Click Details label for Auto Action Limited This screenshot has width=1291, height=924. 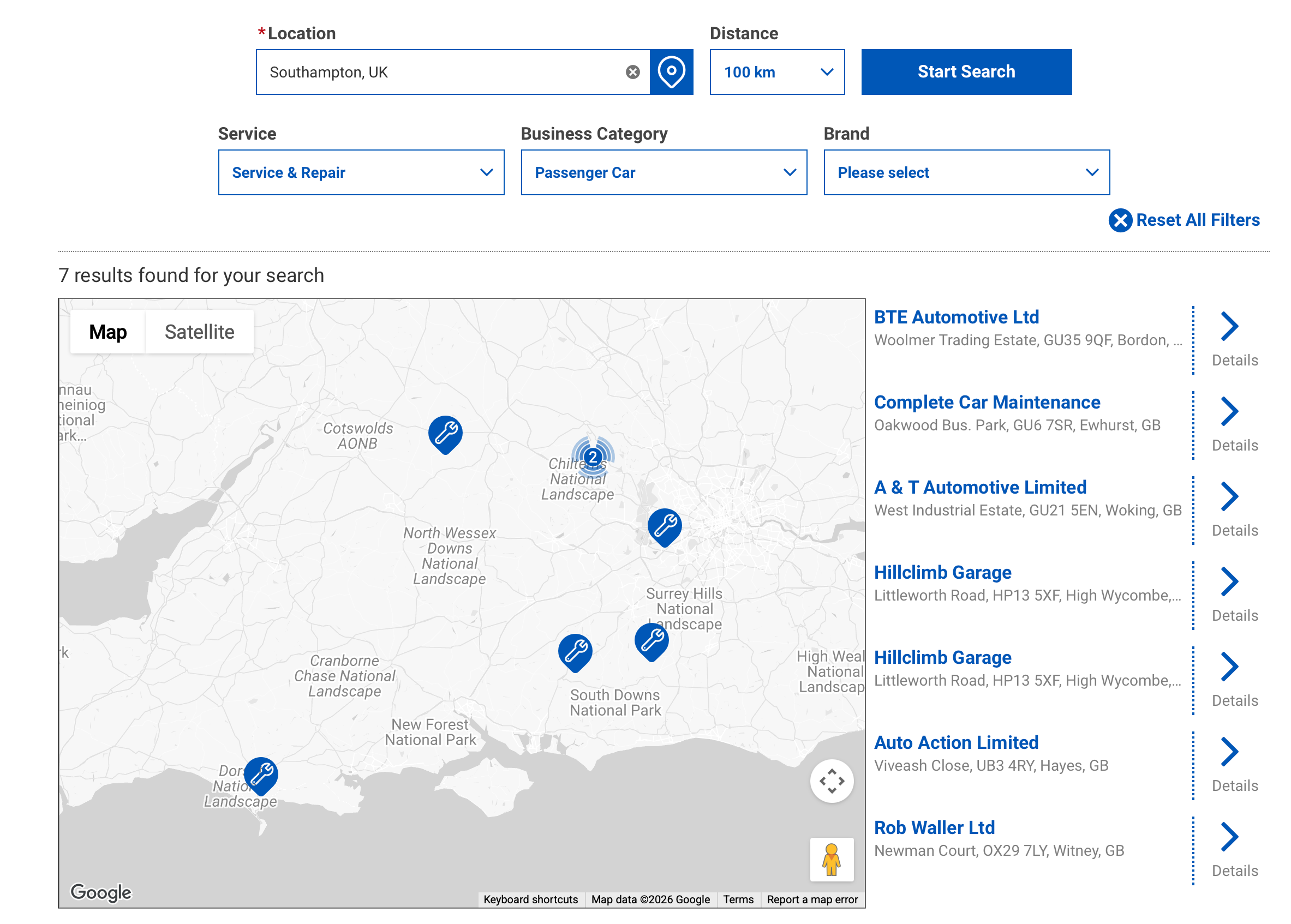click(x=1235, y=787)
